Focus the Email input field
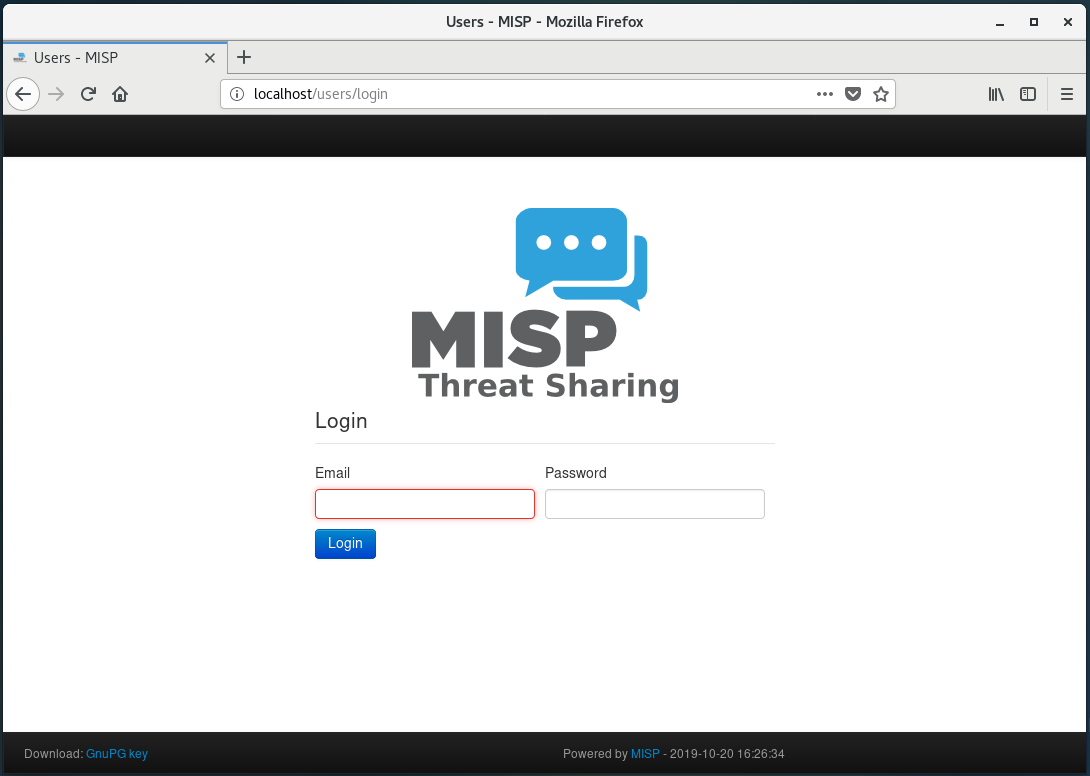 pyautogui.click(x=425, y=504)
